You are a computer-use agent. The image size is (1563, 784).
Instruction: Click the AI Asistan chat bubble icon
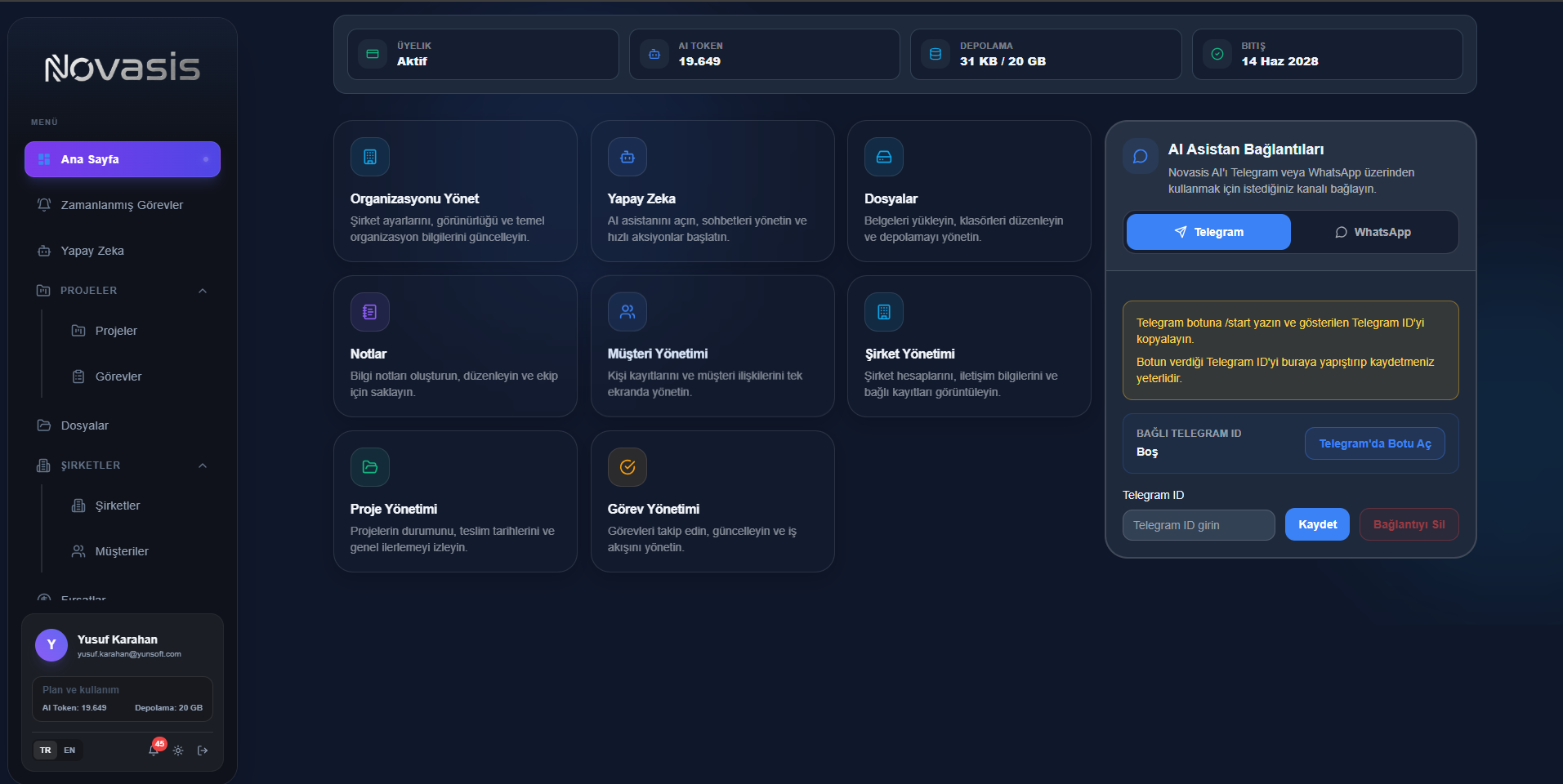1141,156
